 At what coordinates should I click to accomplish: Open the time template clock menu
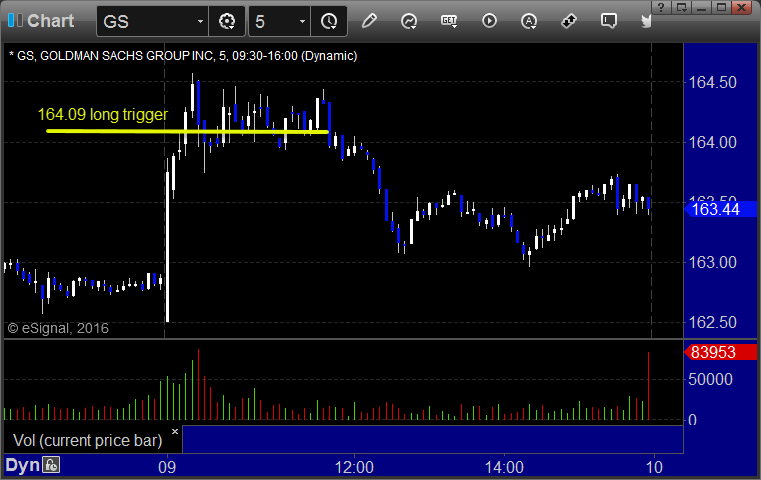point(329,21)
